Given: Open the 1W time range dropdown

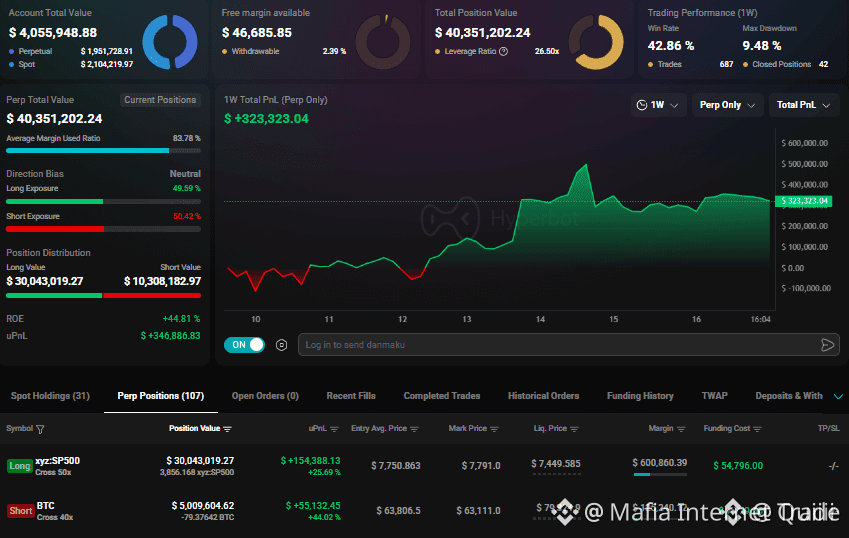Looking at the screenshot, I should [x=658, y=105].
